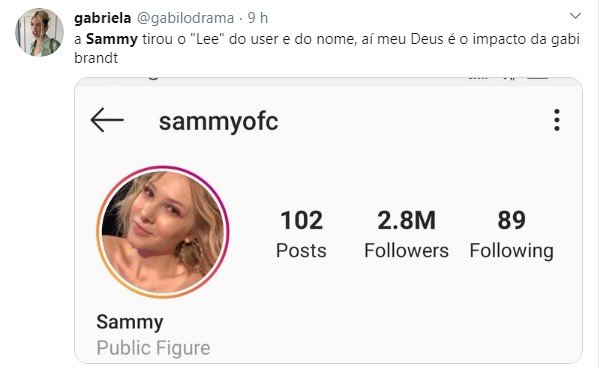This screenshot has width=599, height=367.
Task: Tap the back arrow beside sammyofc
Action: [x=107, y=120]
